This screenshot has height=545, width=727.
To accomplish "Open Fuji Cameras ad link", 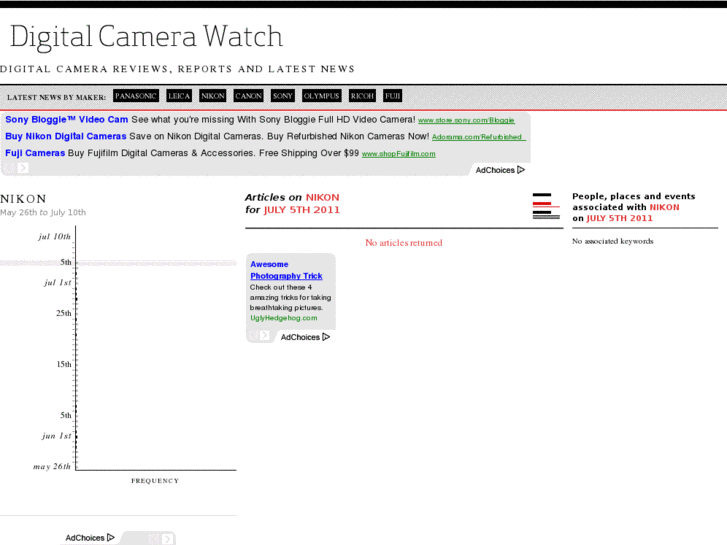I will point(35,153).
